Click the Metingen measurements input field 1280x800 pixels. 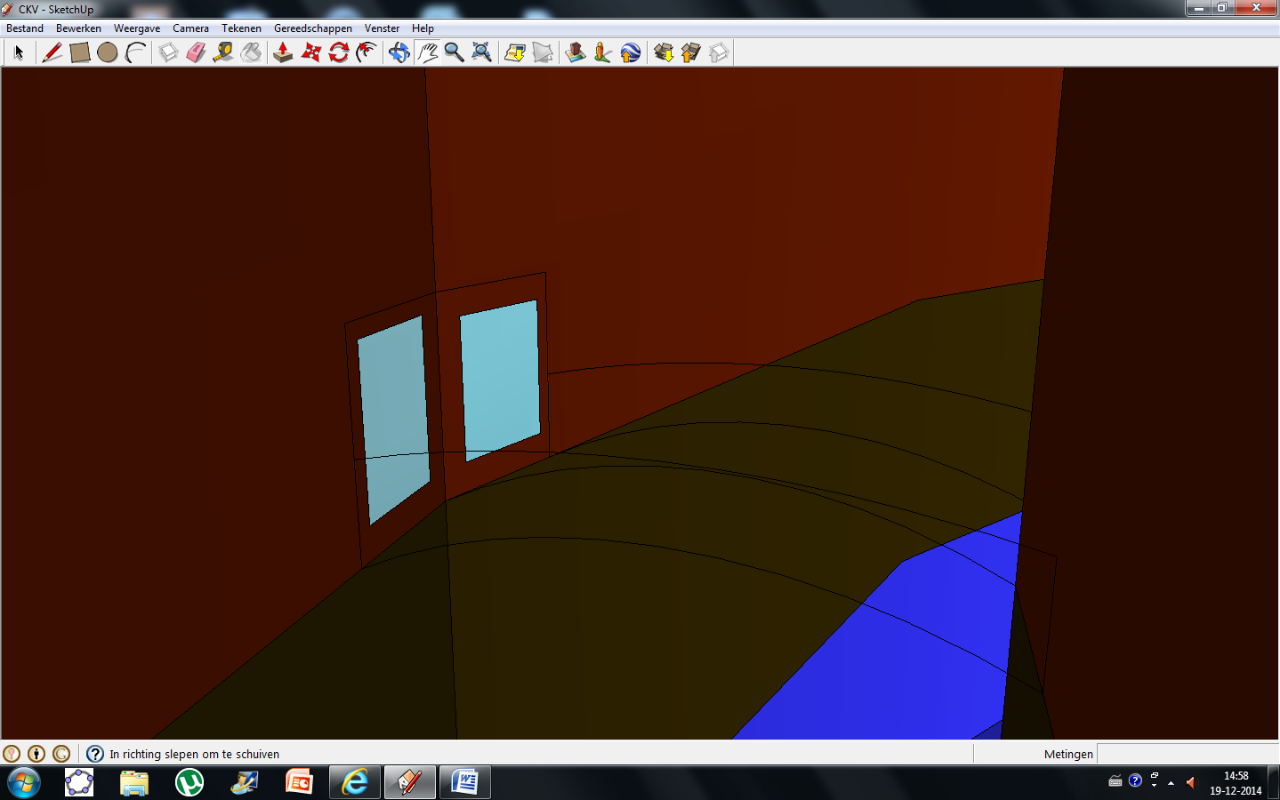[x=1187, y=754]
